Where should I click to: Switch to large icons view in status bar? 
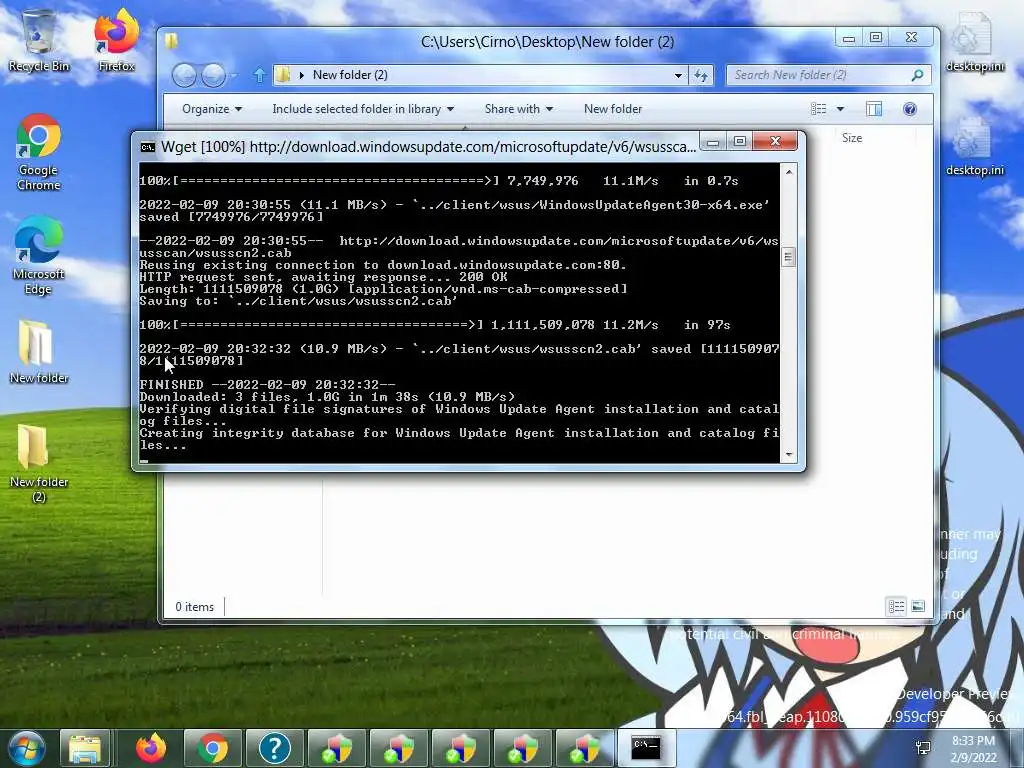pyautogui.click(x=918, y=607)
